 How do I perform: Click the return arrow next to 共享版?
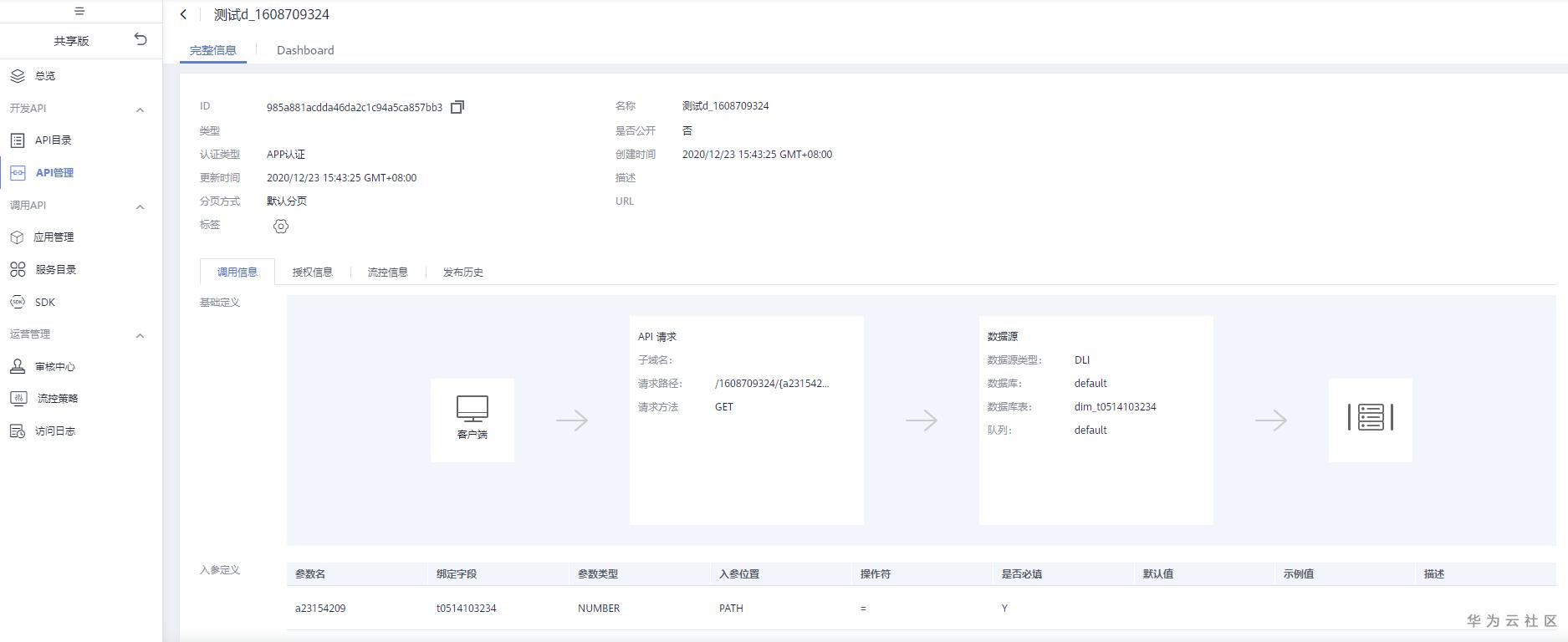click(140, 39)
